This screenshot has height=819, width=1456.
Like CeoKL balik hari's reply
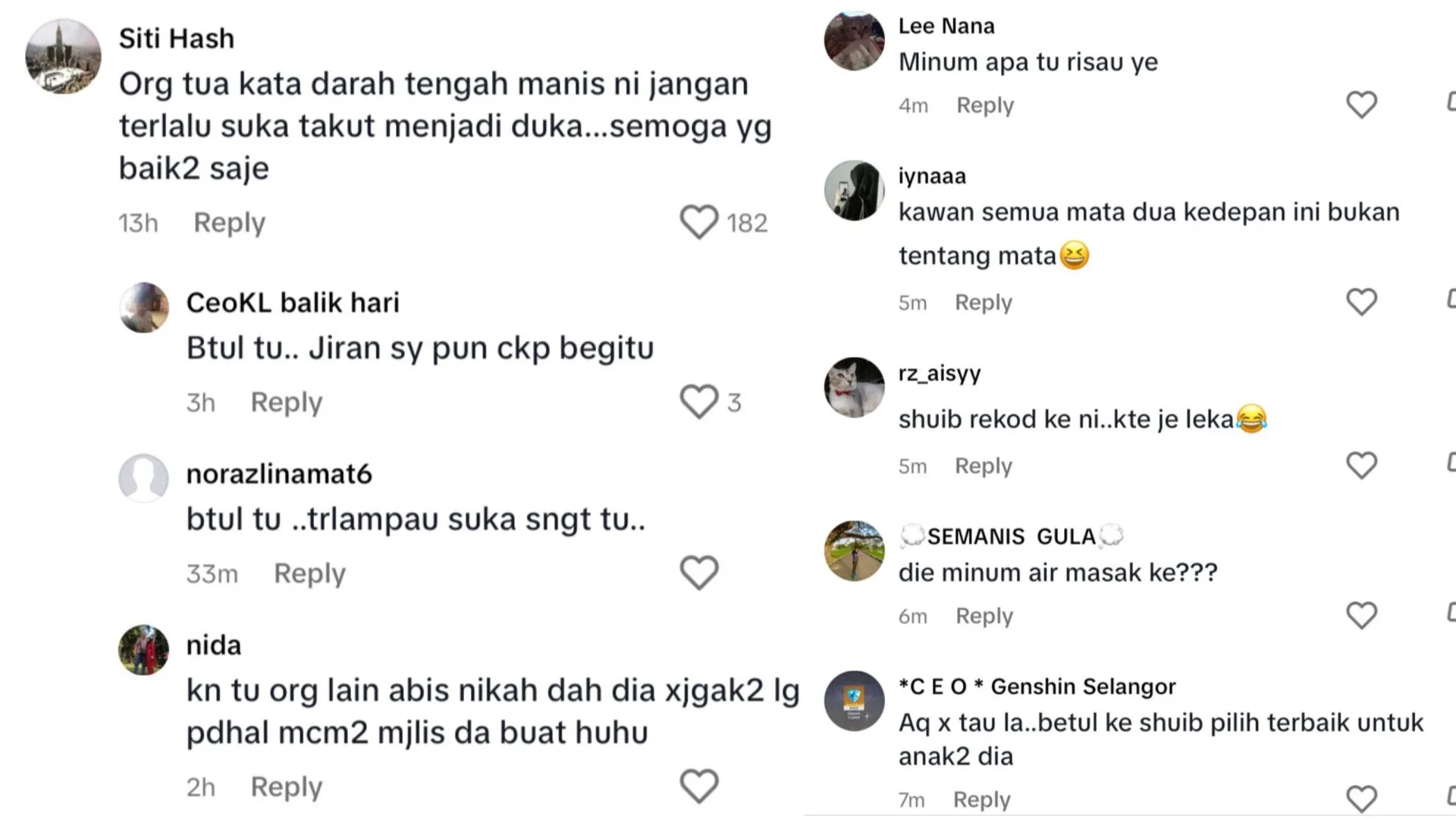point(698,402)
